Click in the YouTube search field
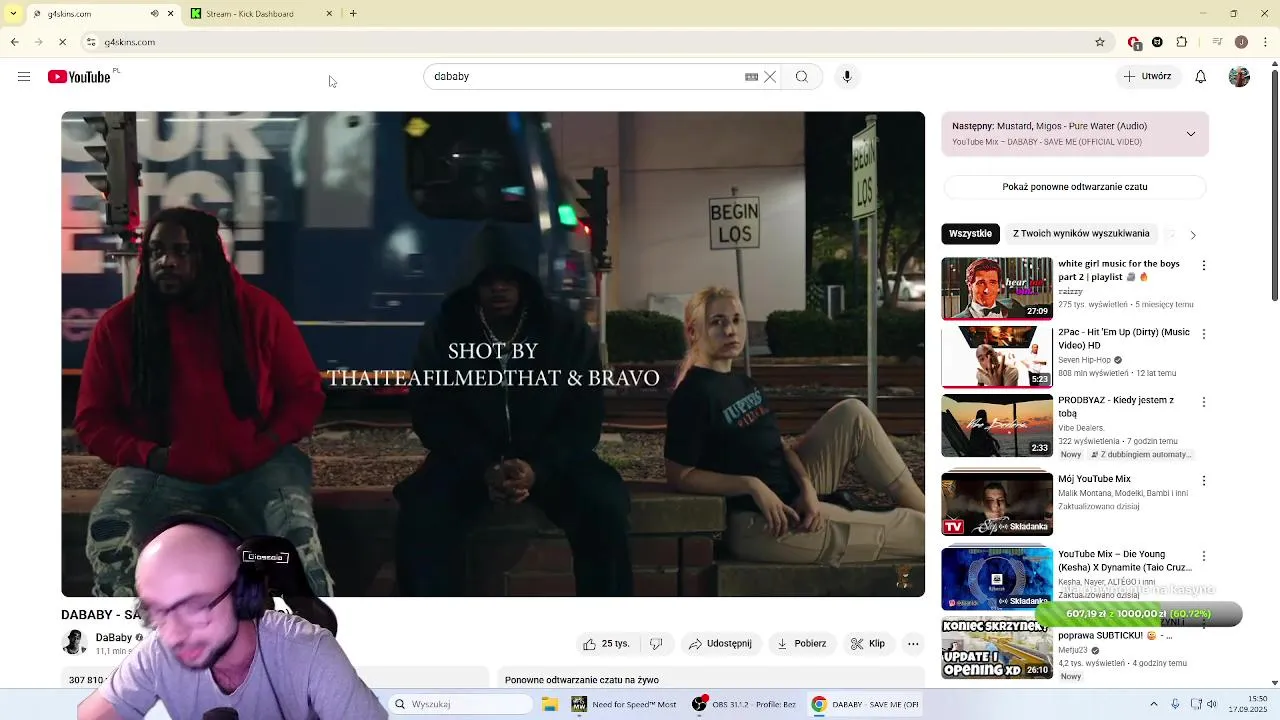1280x720 pixels. (x=585, y=77)
